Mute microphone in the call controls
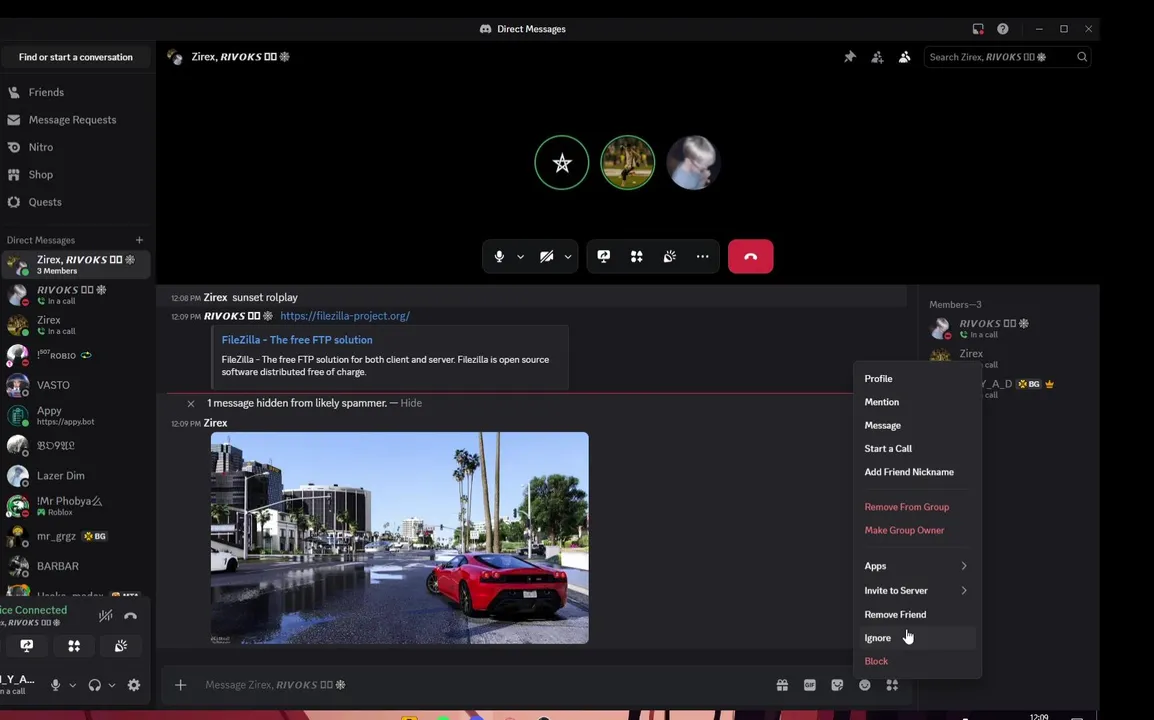Image resolution: width=1154 pixels, height=720 pixels. 499,256
